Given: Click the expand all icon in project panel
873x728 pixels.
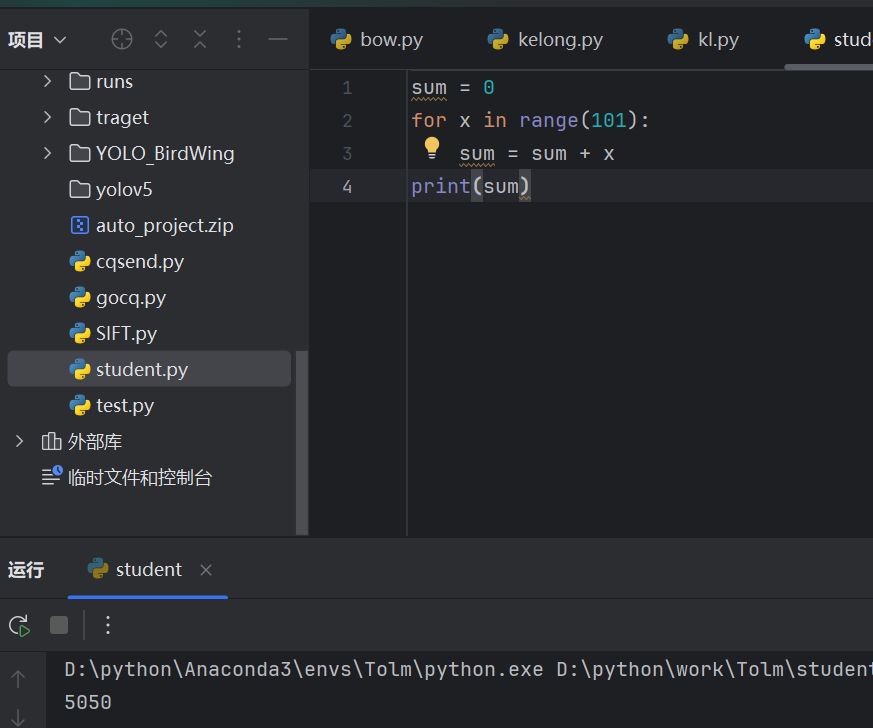Looking at the screenshot, I should coord(161,39).
